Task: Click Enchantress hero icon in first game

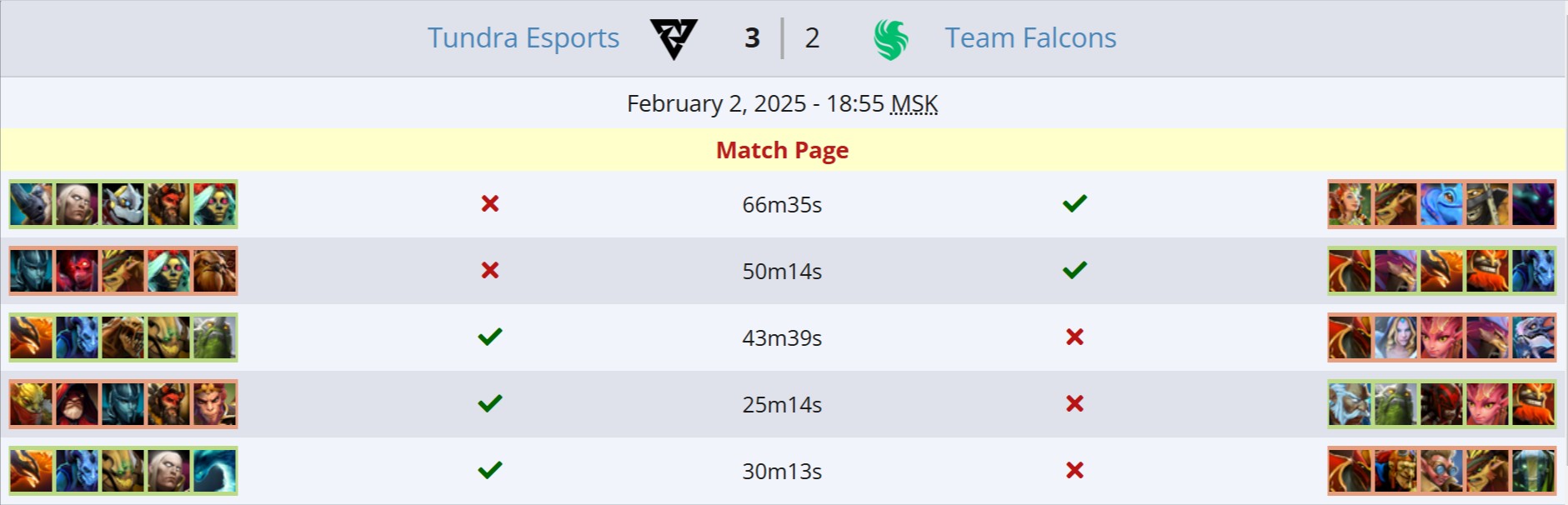Action: click(x=1350, y=204)
